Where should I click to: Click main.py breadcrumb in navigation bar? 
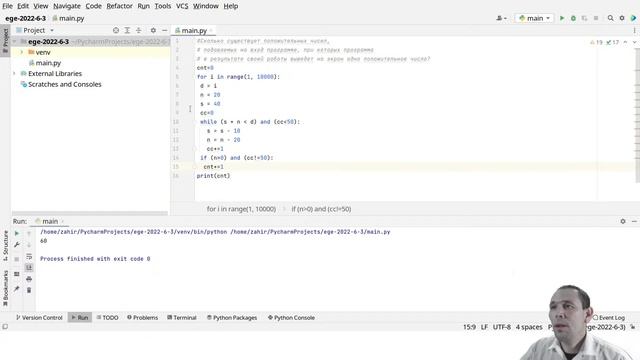[68, 18]
